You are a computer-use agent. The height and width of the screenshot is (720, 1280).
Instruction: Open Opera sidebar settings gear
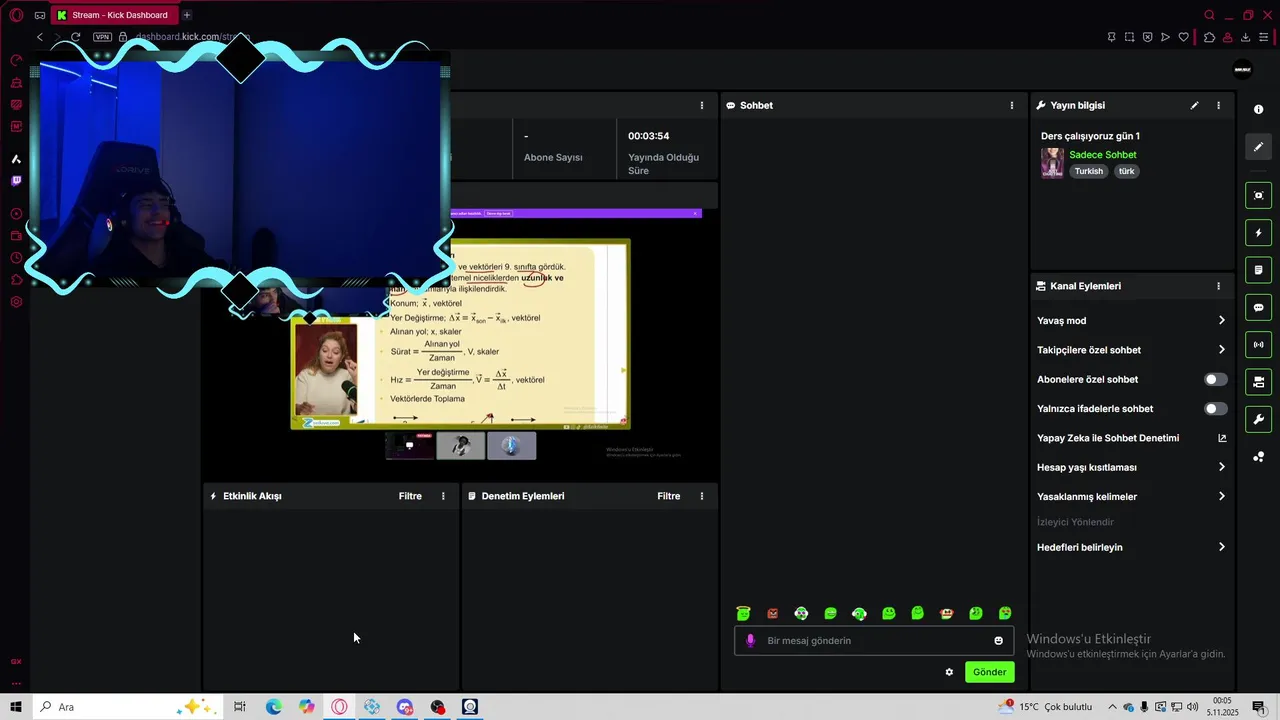click(x=16, y=302)
